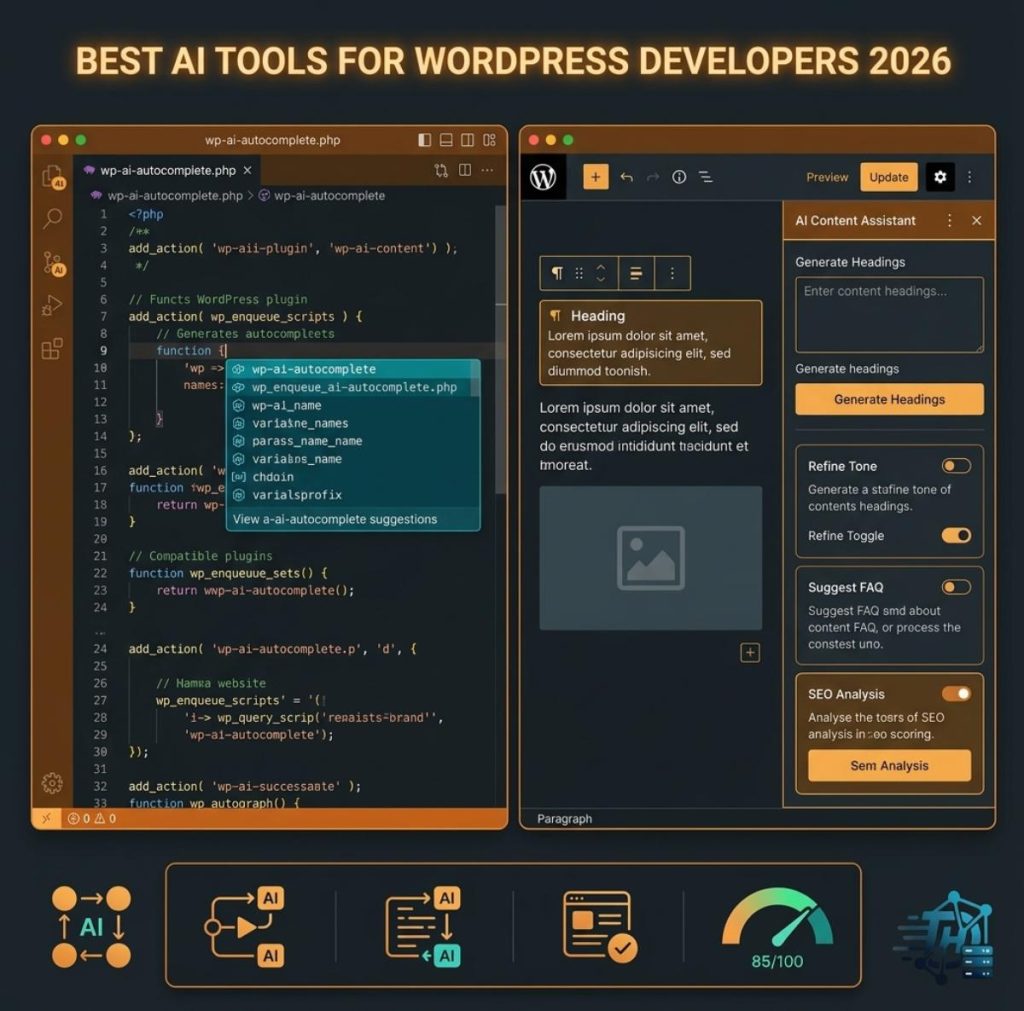Click the WordPress logo in the editor
Image resolution: width=1024 pixels, height=1011 pixels.
pyautogui.click(x=543, y=177)
